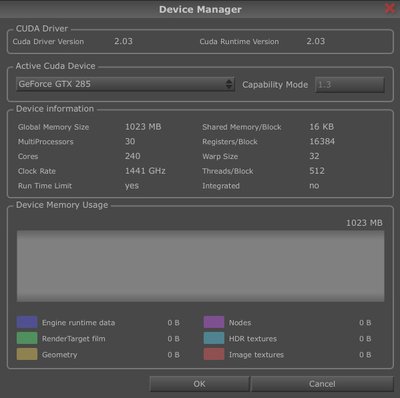Click the Capability Mode label
The width and height of the screenshot is (400, 398).
click(275, 85)
